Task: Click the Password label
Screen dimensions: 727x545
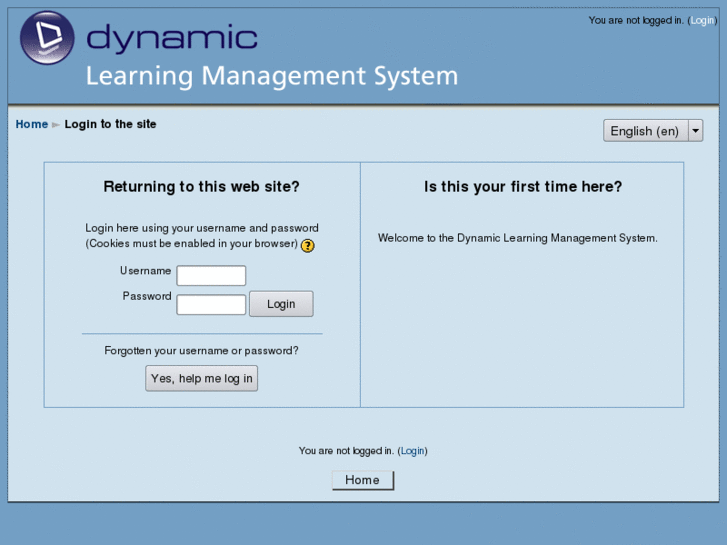Action: [147, 296]
